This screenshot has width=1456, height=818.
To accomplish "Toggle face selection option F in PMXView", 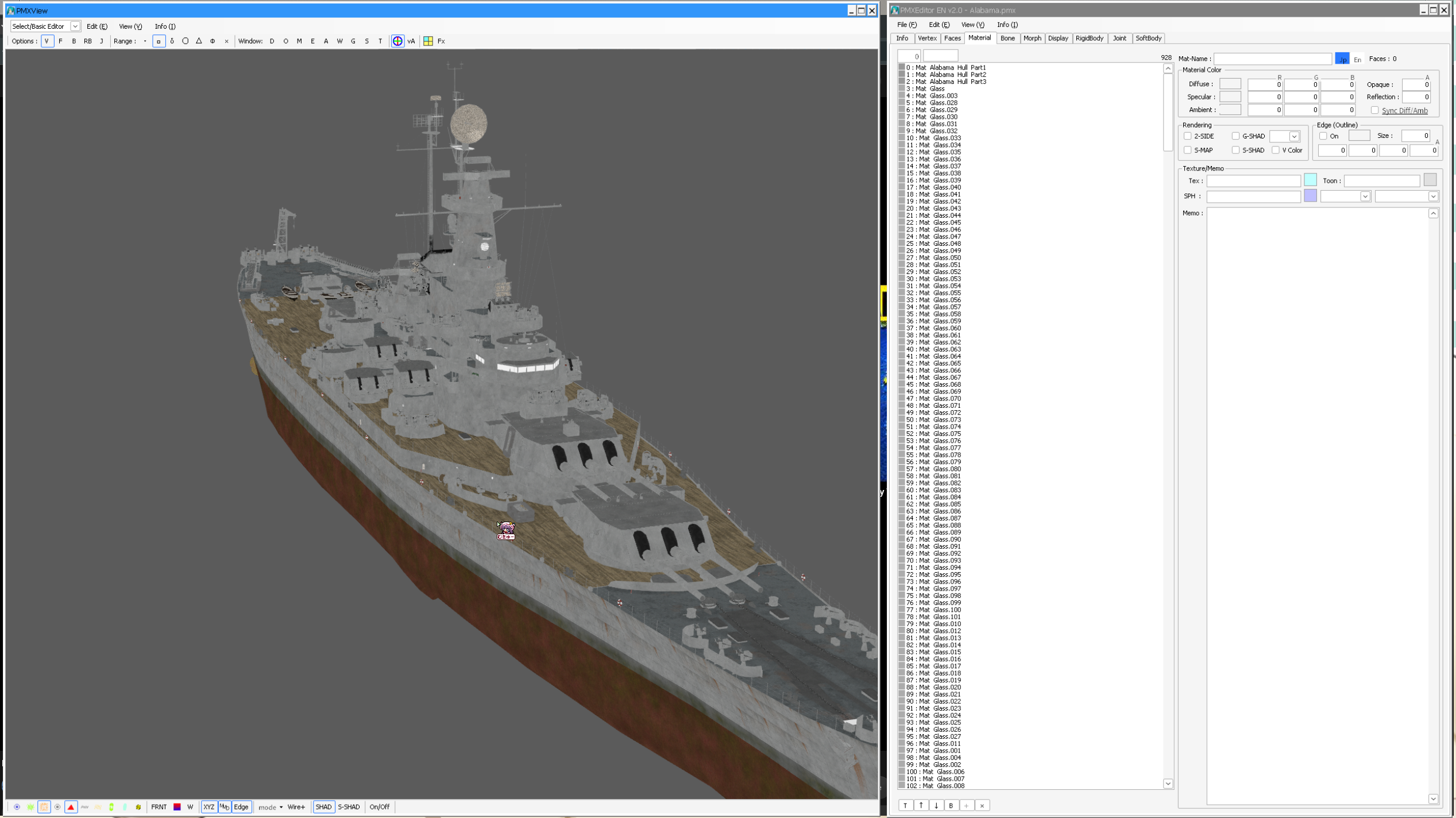I will click(60, 41).
